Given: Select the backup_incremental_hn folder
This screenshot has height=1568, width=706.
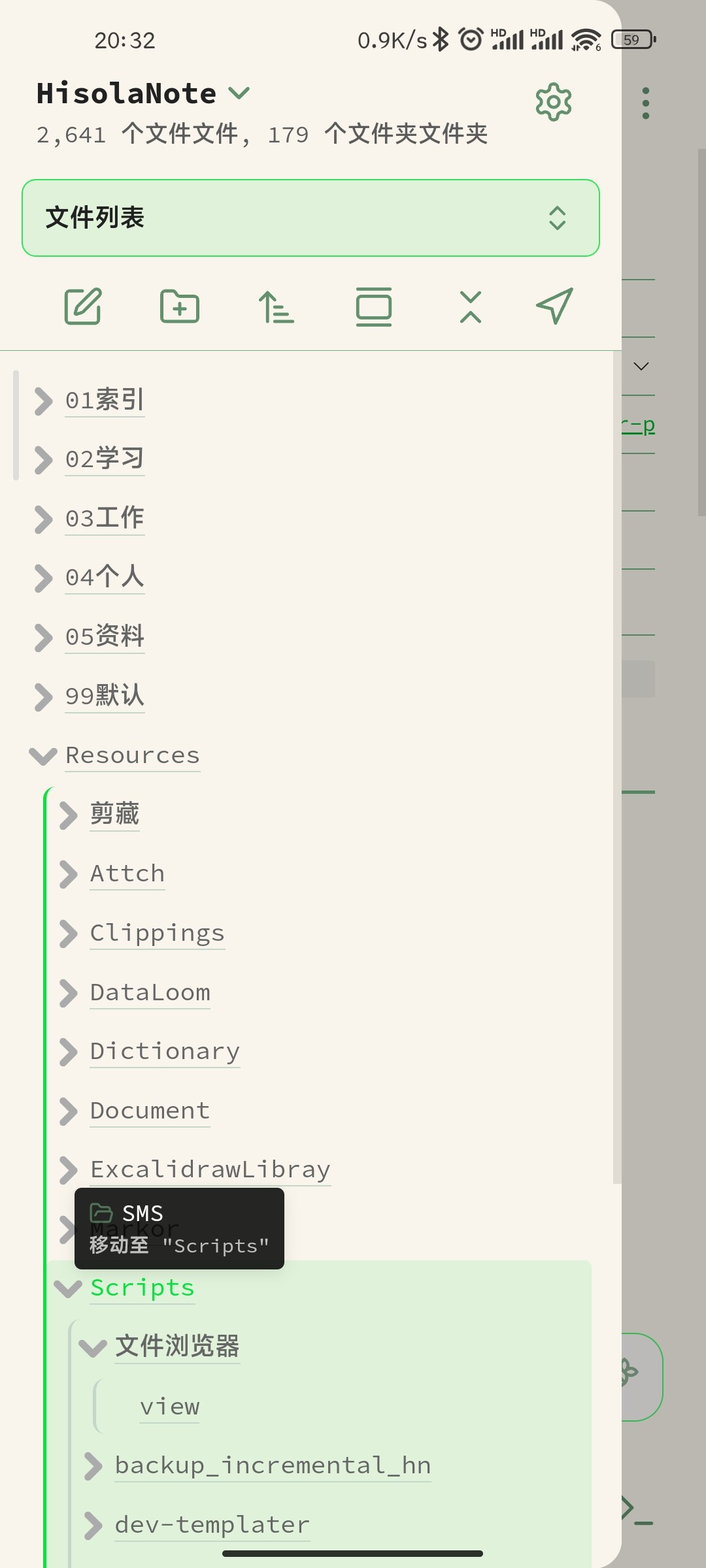Looking at the screenshot, I should (x=273, y=1466).
